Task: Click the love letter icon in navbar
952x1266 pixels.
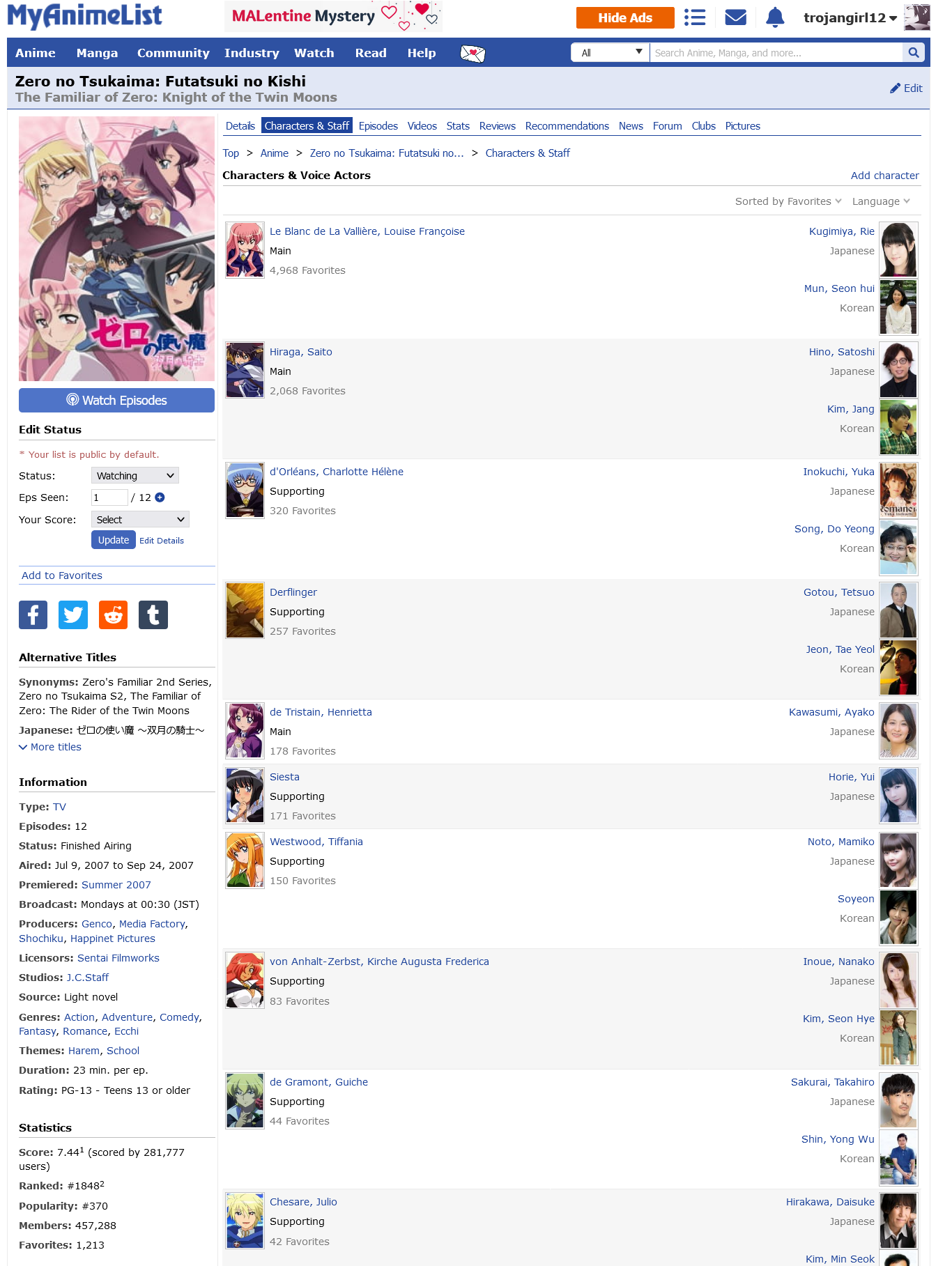Action: (x=473, y=53)
